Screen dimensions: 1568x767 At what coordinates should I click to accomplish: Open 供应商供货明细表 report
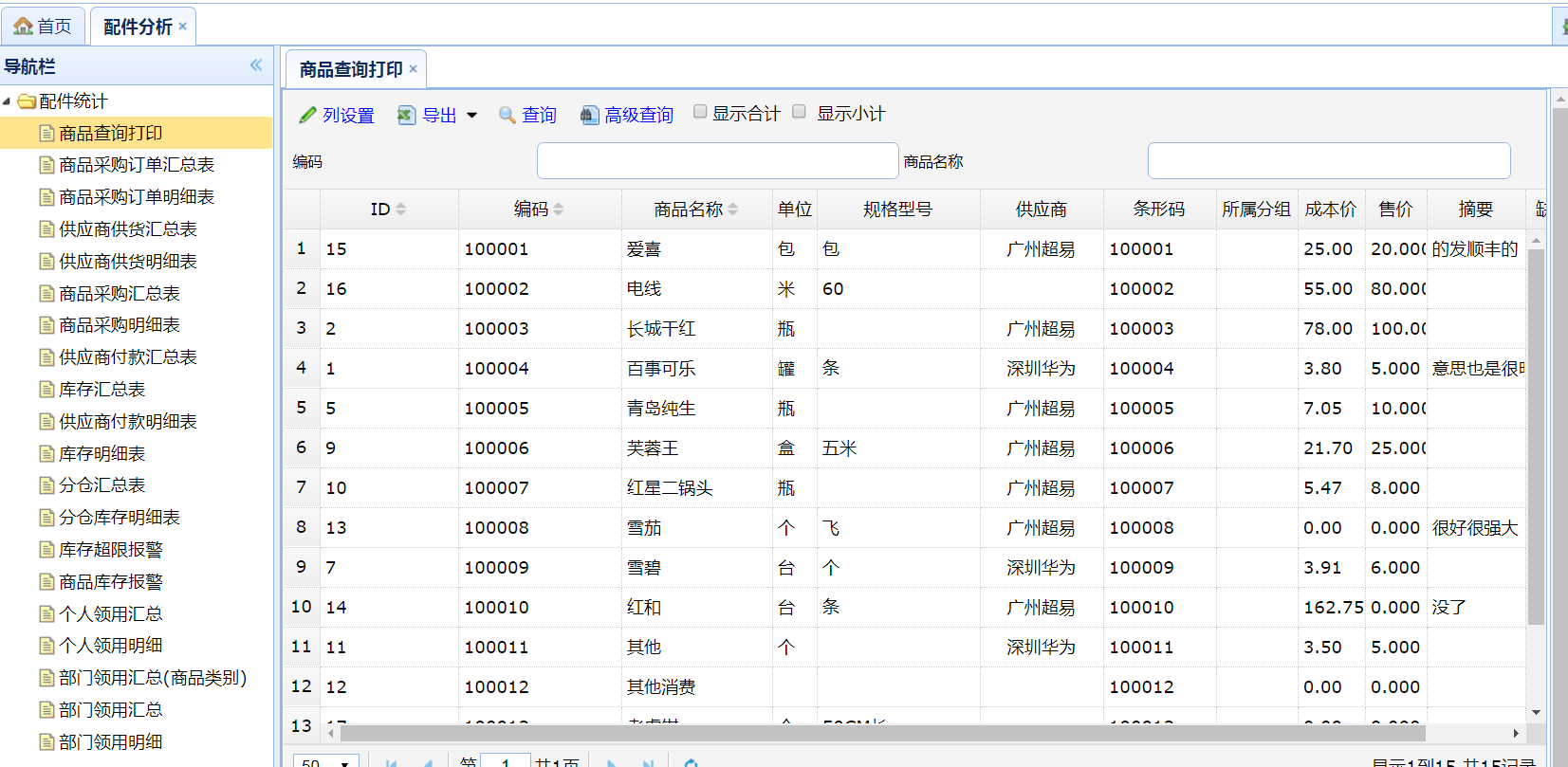pyautogui.click(x=127, y=262)
